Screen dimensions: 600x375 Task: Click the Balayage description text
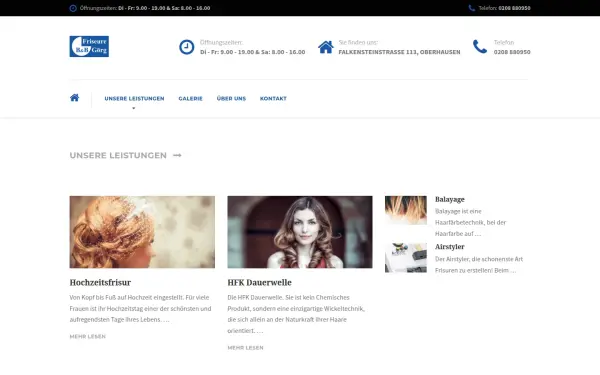[x=471, y=222]
